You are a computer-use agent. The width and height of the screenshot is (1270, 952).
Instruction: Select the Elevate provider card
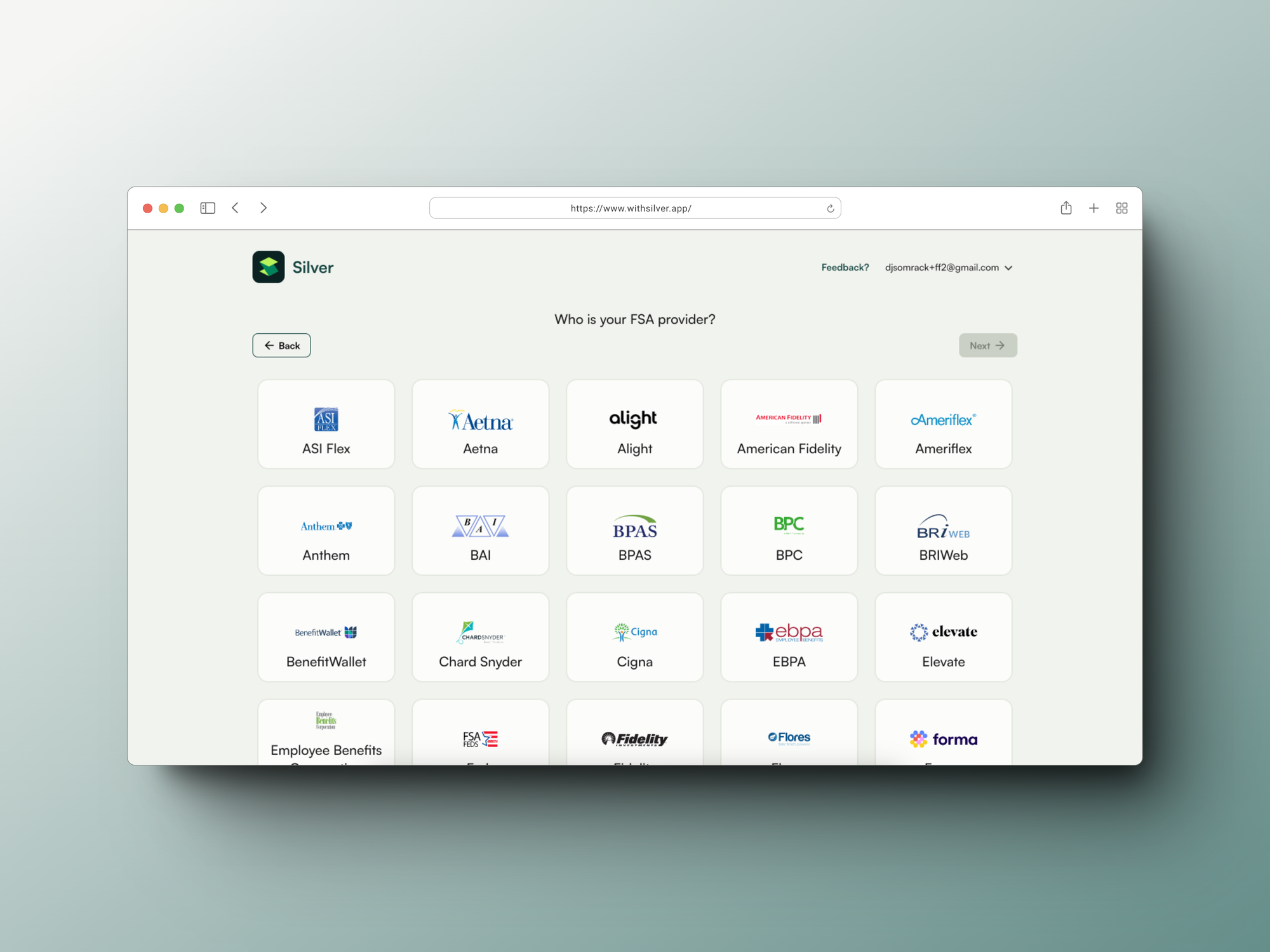943,637
